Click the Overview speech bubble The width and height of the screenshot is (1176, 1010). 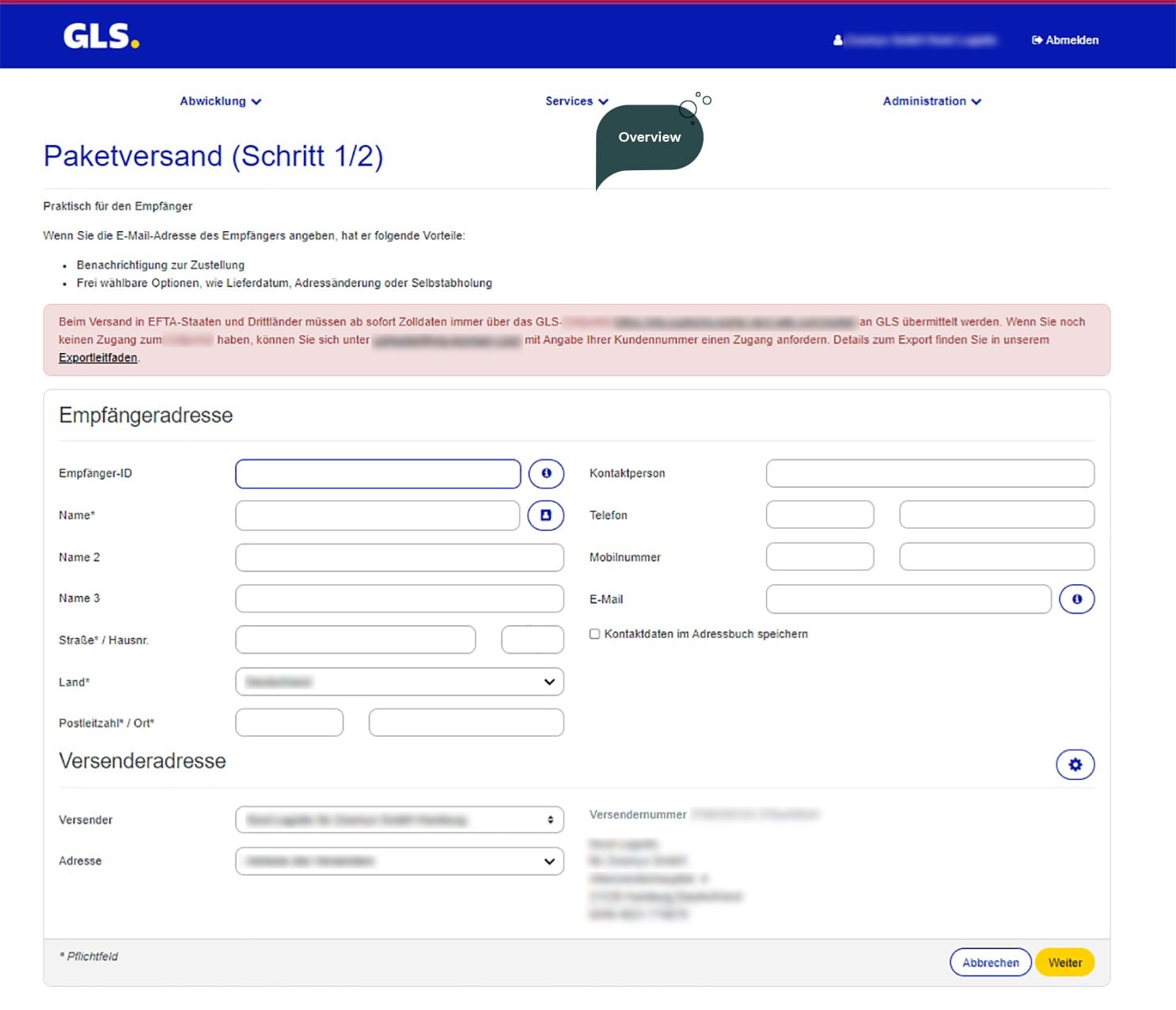point(649,138)
